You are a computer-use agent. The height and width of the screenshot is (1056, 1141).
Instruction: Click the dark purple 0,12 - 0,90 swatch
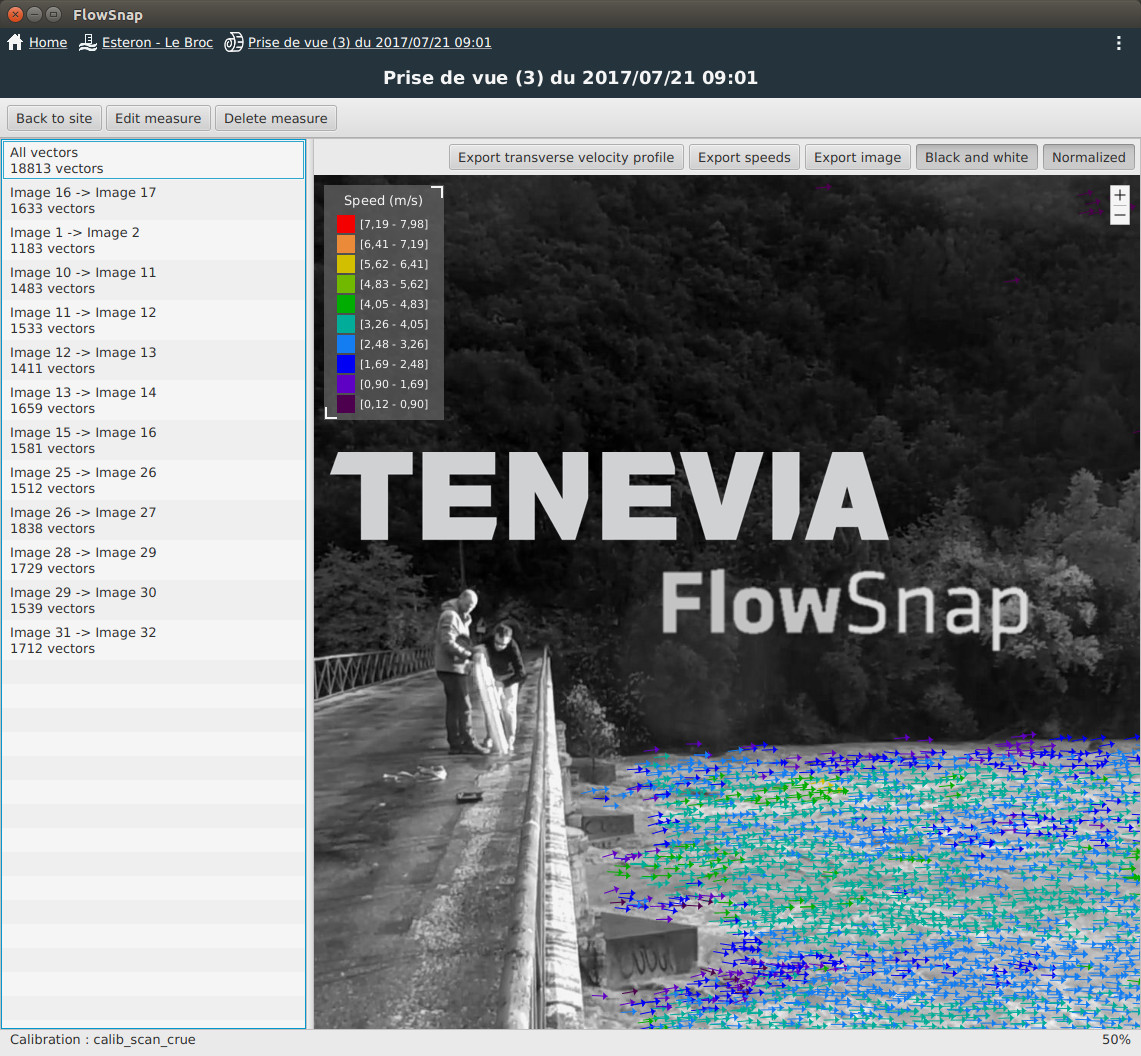346,404
